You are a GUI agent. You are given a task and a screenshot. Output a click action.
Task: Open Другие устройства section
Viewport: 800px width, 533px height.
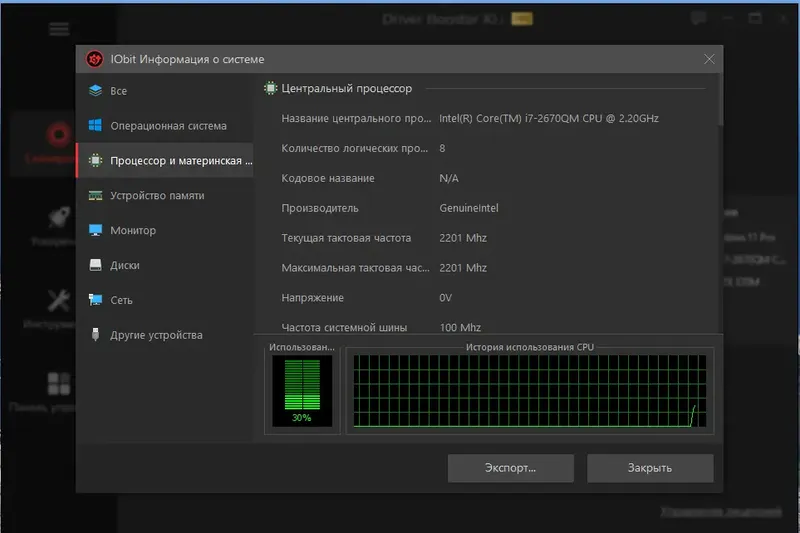[164, 335]
